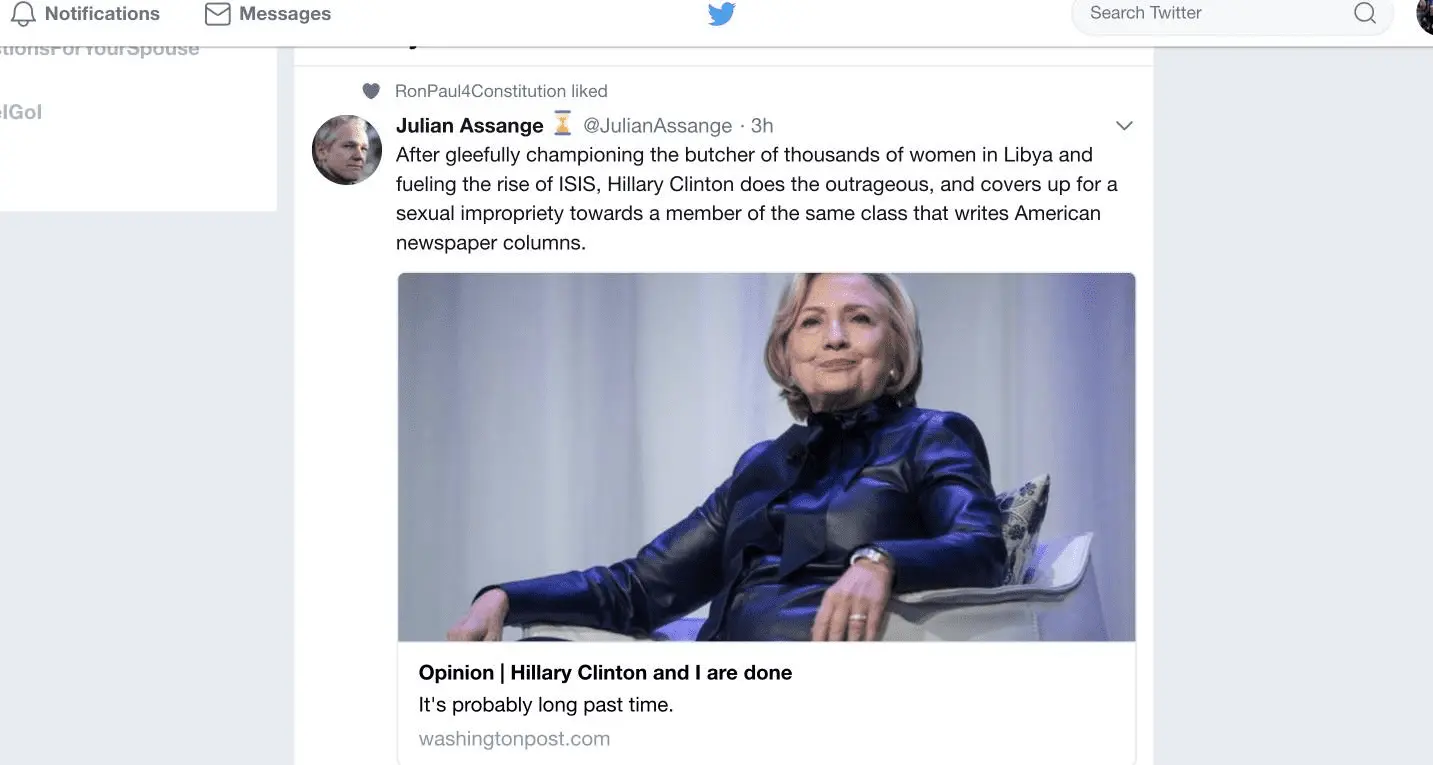Click the heart icon beside the liked notice
The width and height of the screenshot is (1433, 765).
[371, 91]
